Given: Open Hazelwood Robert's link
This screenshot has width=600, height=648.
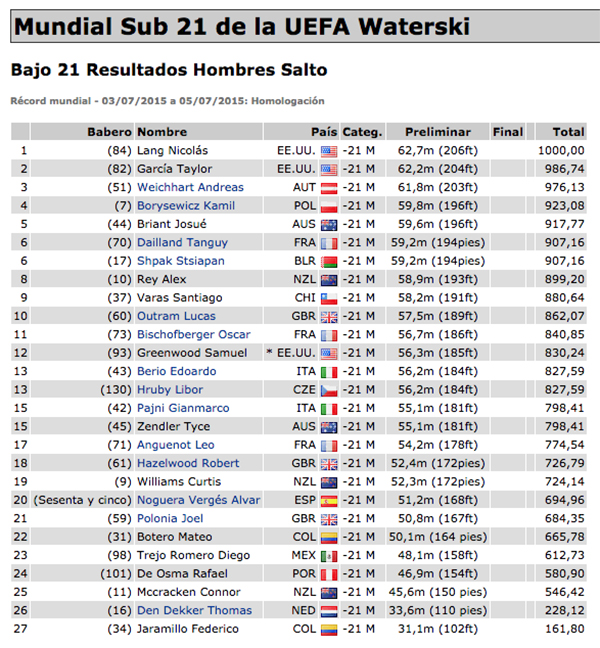Looking at the screenshot, I should (188, 463).
